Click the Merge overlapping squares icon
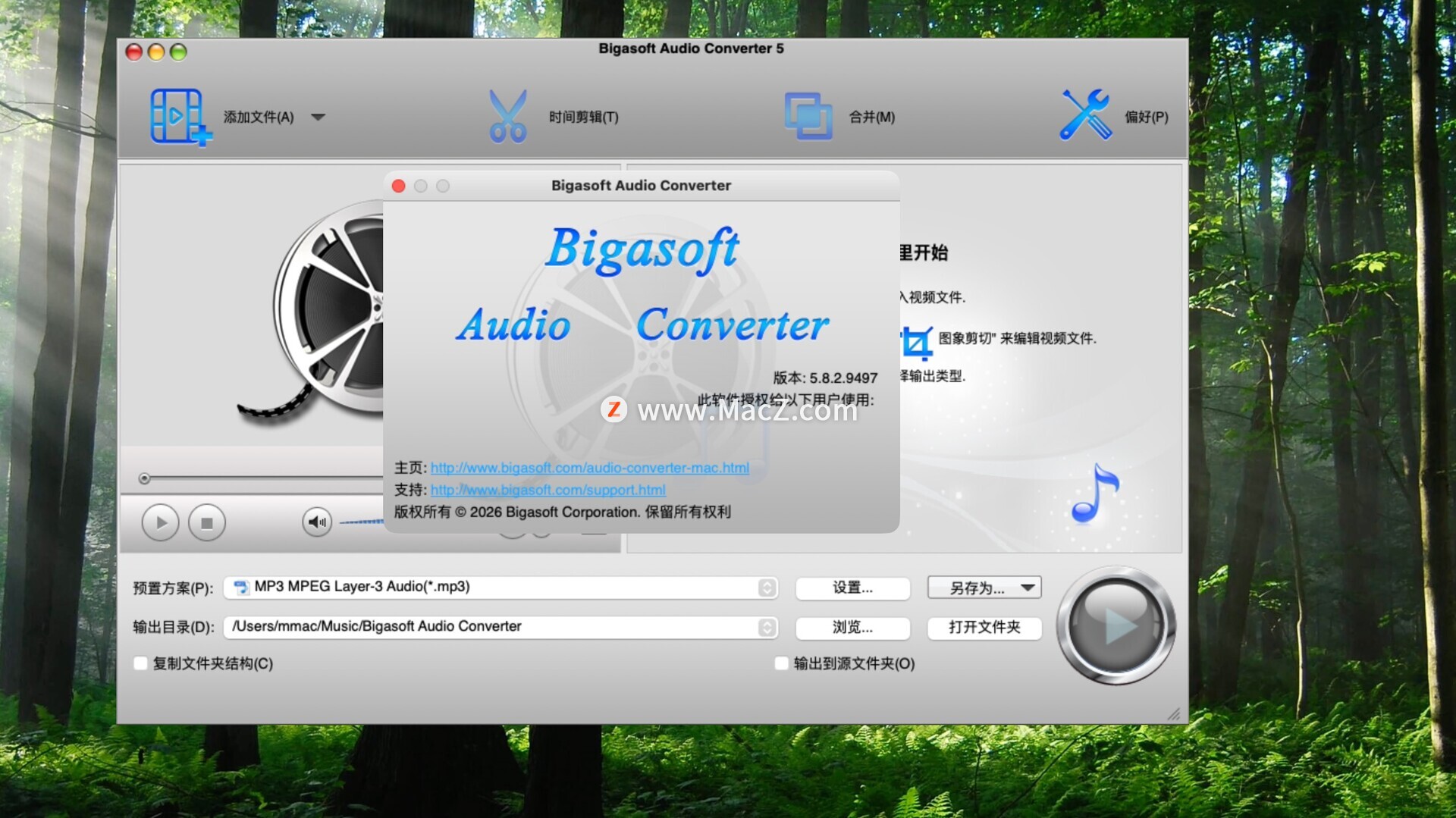The image size is (1456, 818). pos(808,117)
